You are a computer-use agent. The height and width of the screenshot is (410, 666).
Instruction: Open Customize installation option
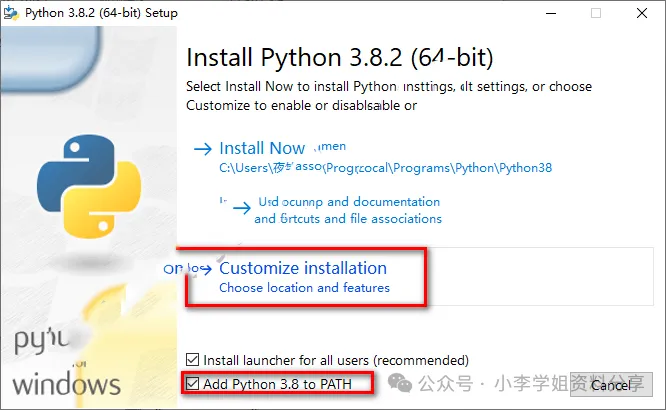302,268
